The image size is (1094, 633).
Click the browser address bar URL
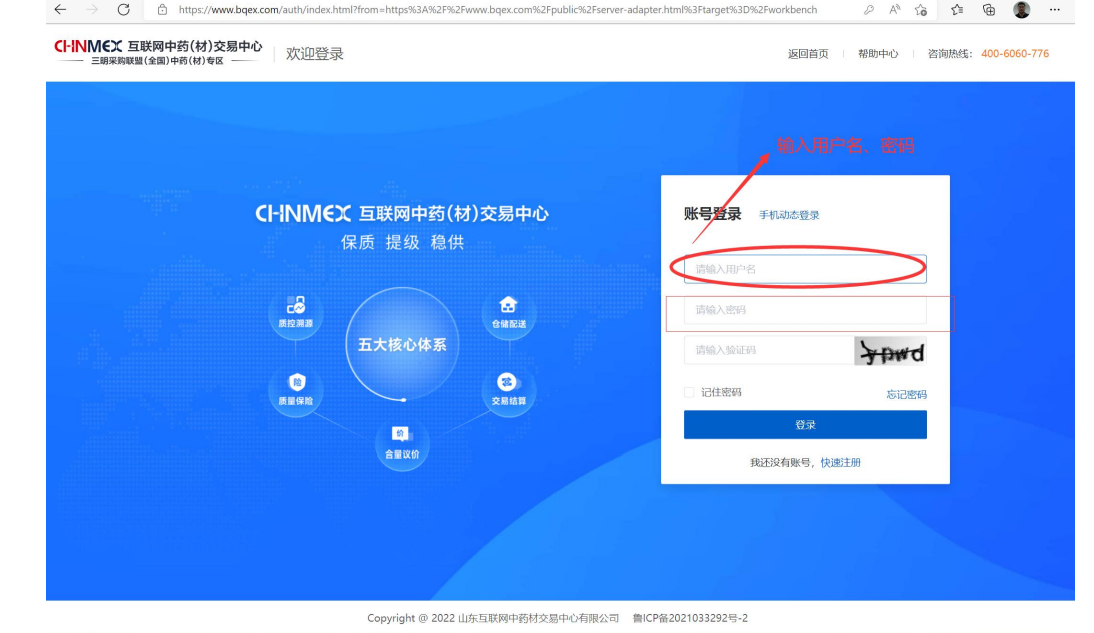(497, 10)
